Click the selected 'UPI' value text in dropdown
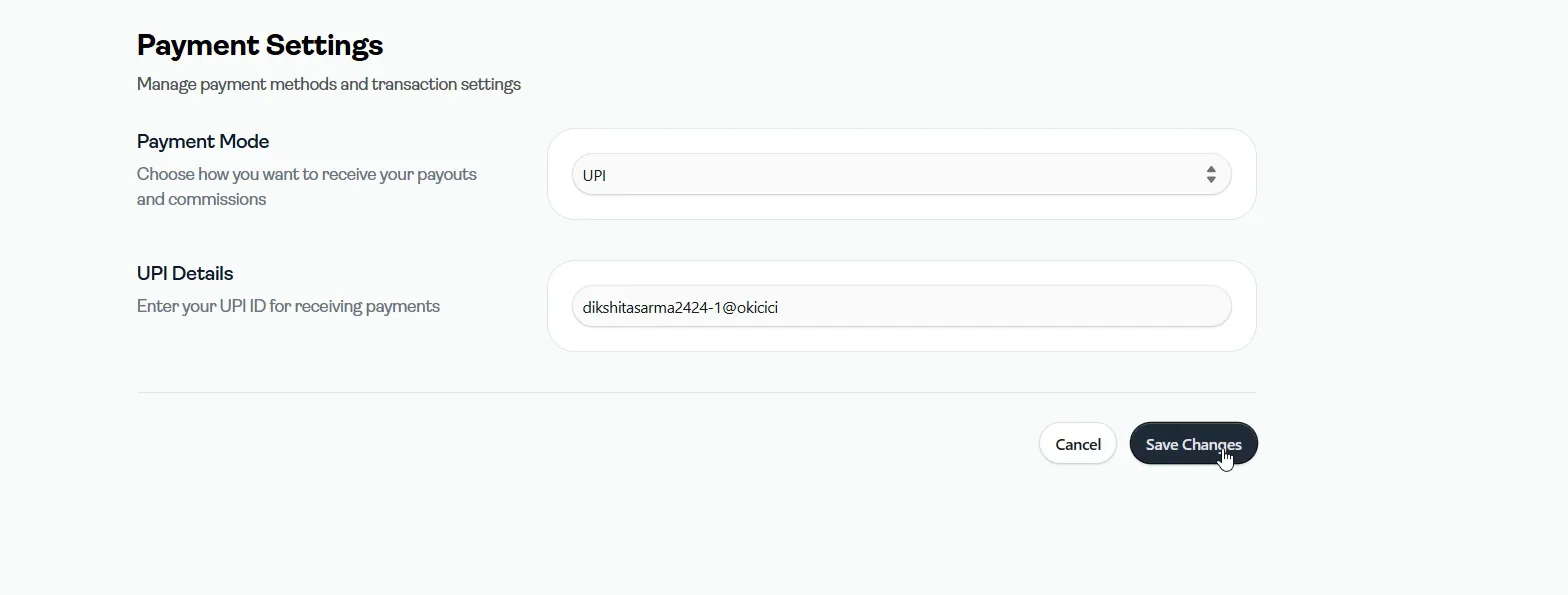Screen dimensions: 1568x595 tap(594, 175)
